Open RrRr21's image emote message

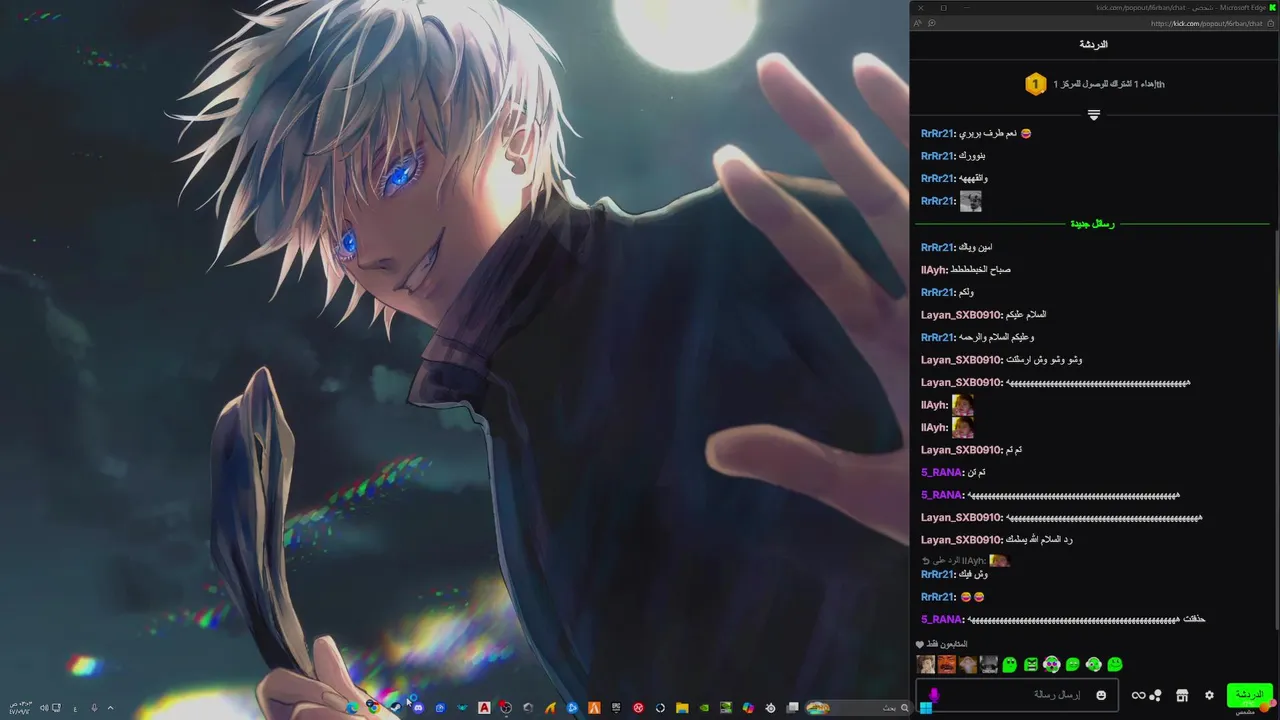[970, 201]
